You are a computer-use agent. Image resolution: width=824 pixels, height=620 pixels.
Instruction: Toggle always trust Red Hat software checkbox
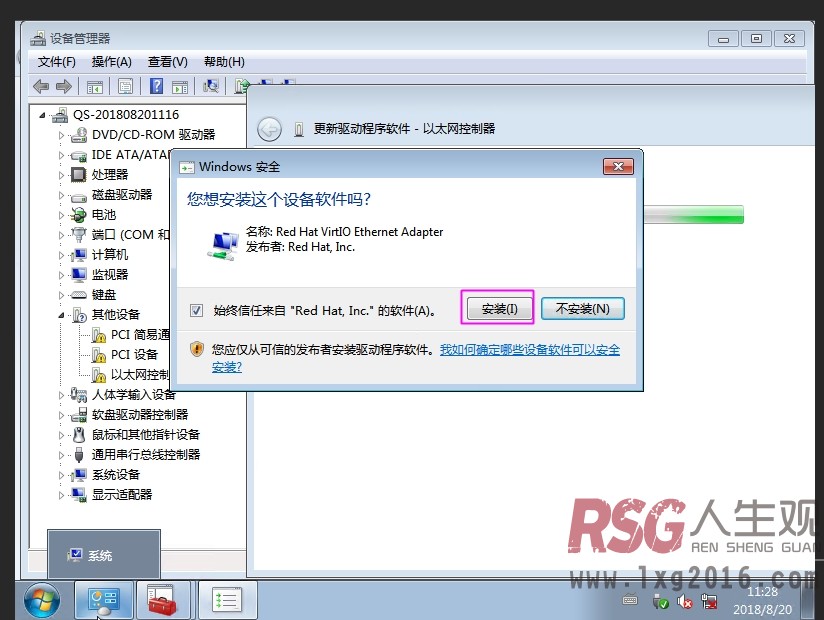pos(196,311)
